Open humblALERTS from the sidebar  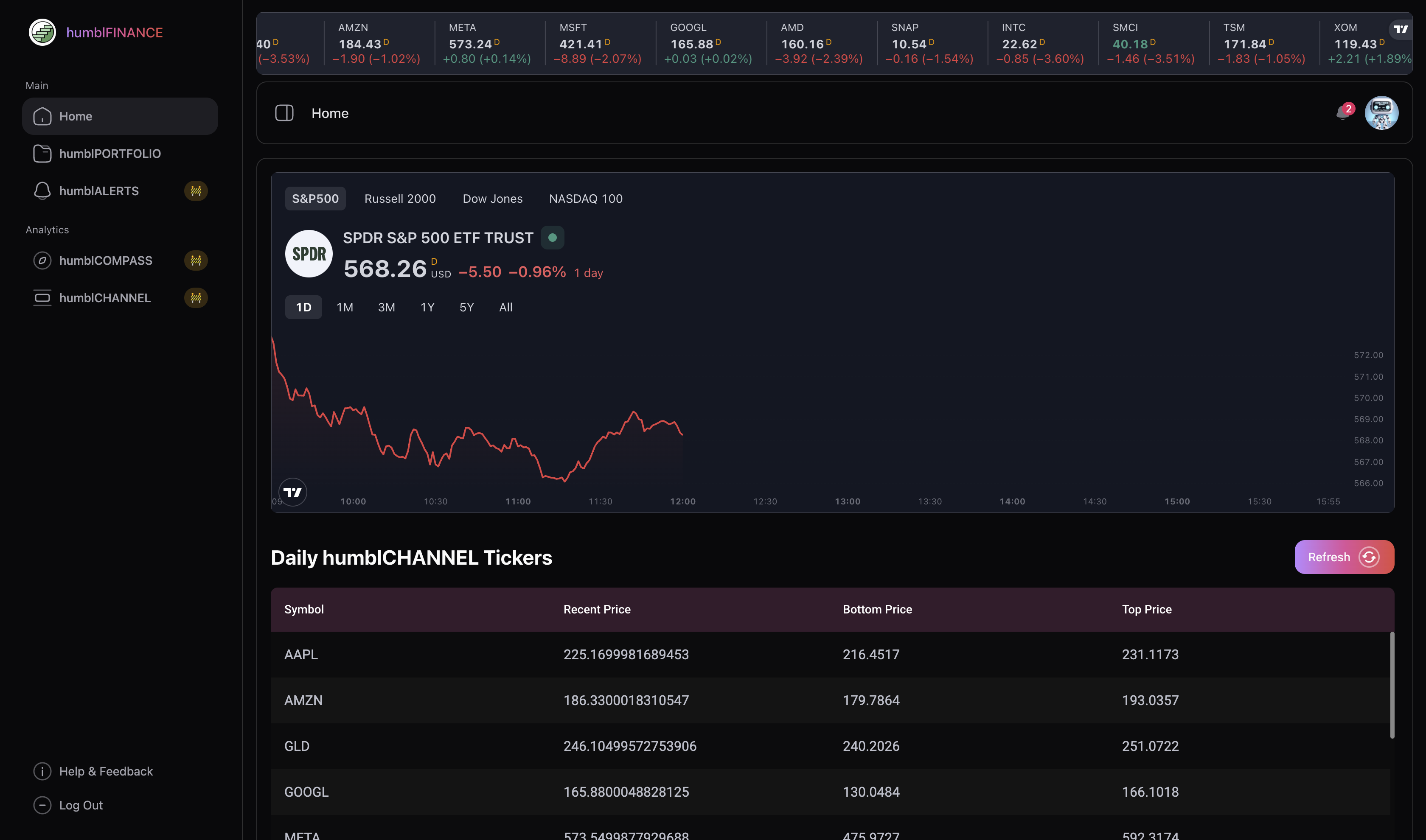(119, 191)
